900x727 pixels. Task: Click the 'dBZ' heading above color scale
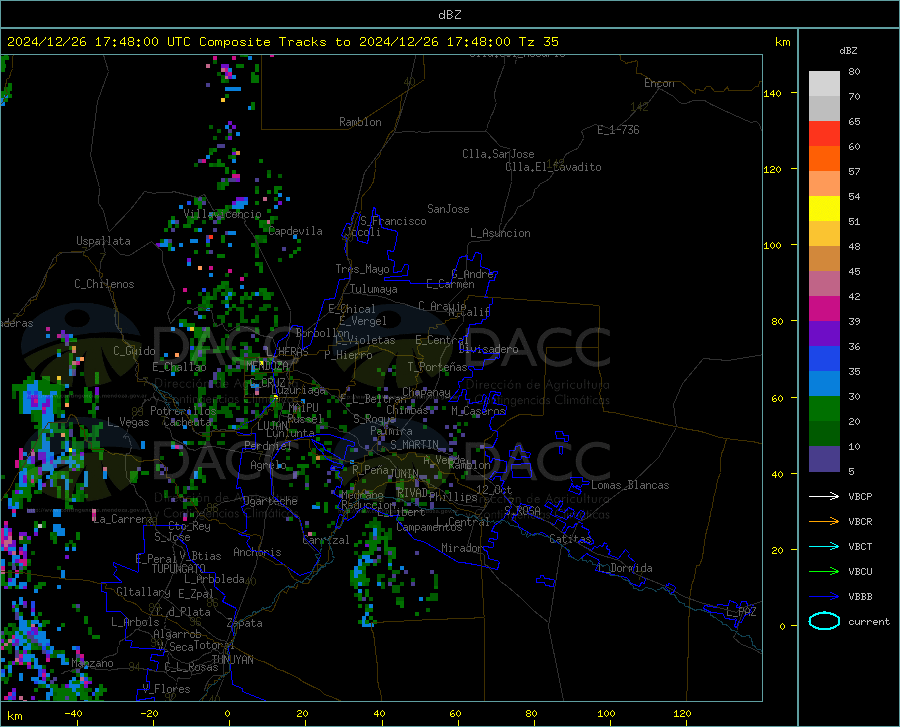click(x=848, y=50)
